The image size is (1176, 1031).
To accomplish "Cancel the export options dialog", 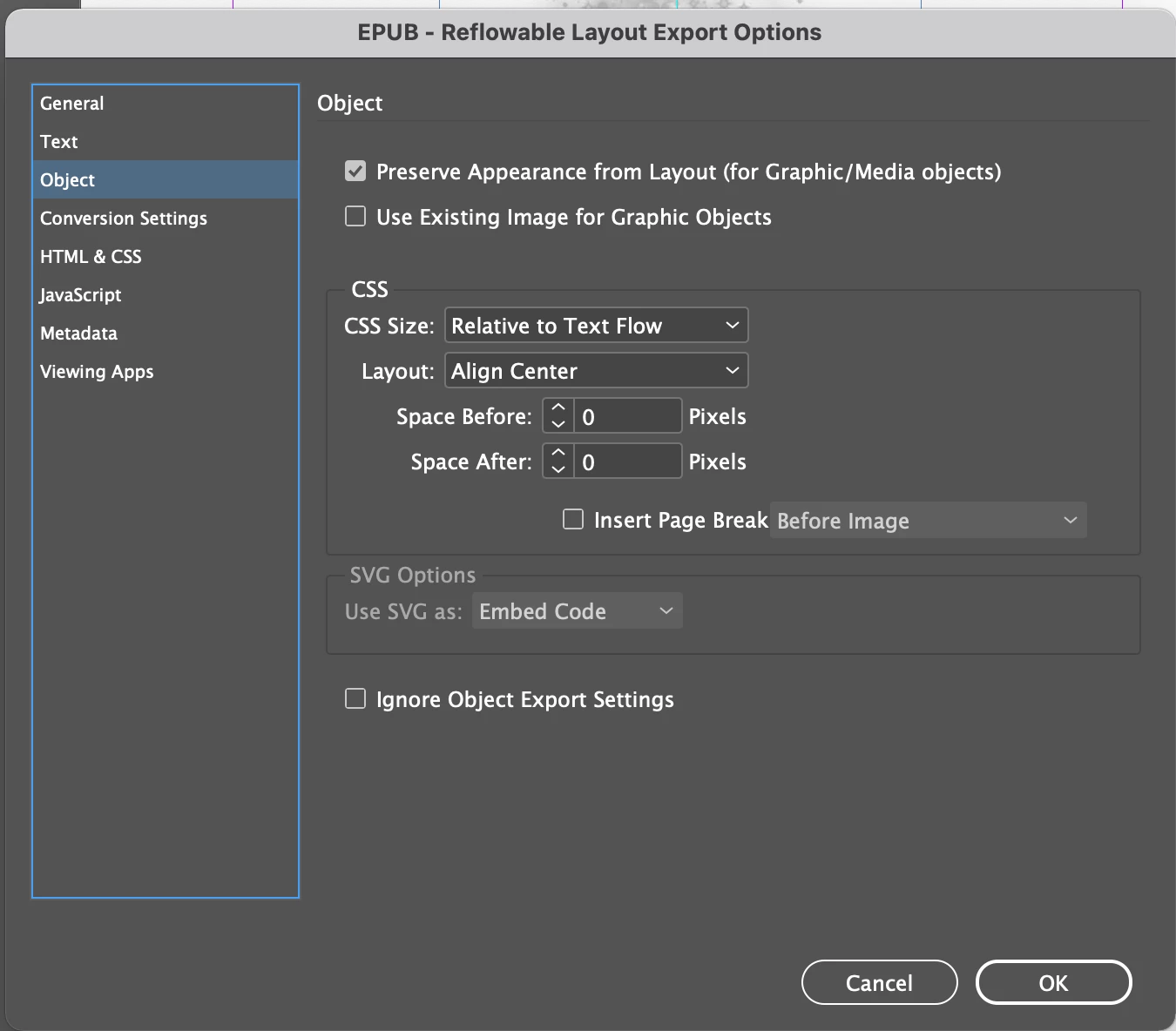I will [880, 983].
